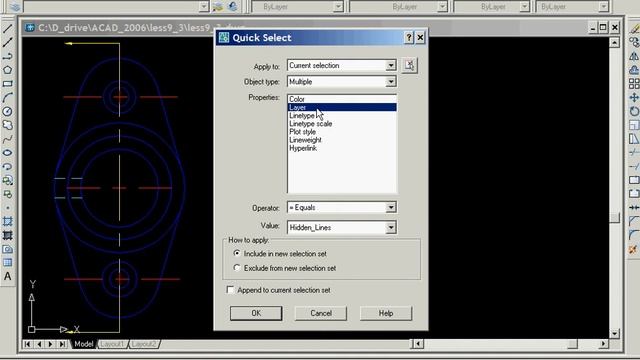Open the Layer Properties Manager icon
The width and height of the screenshot is (640, 360).
pos(15,7)
